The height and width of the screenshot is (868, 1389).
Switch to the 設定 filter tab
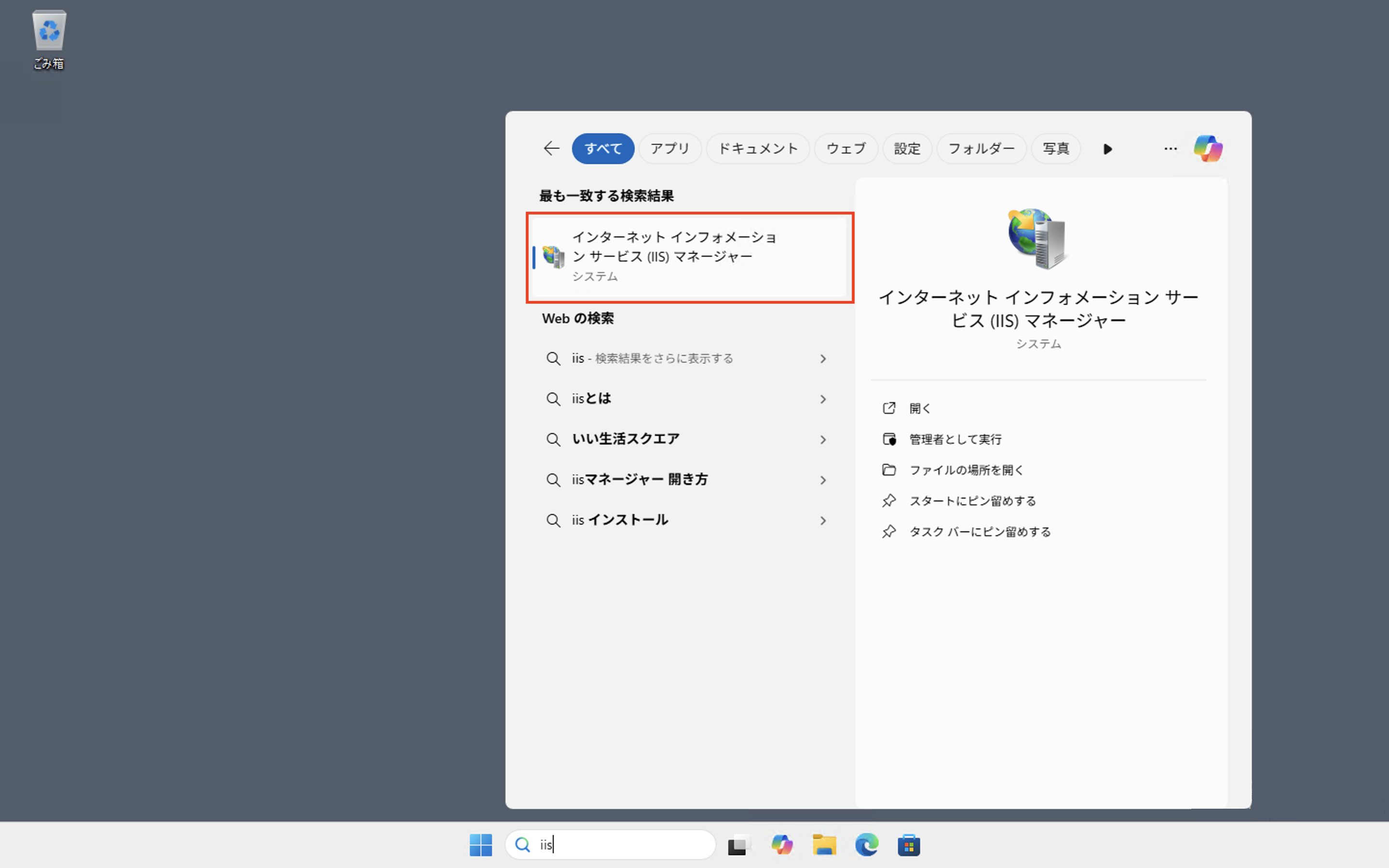pyautogui.click(x=907, y=149)
